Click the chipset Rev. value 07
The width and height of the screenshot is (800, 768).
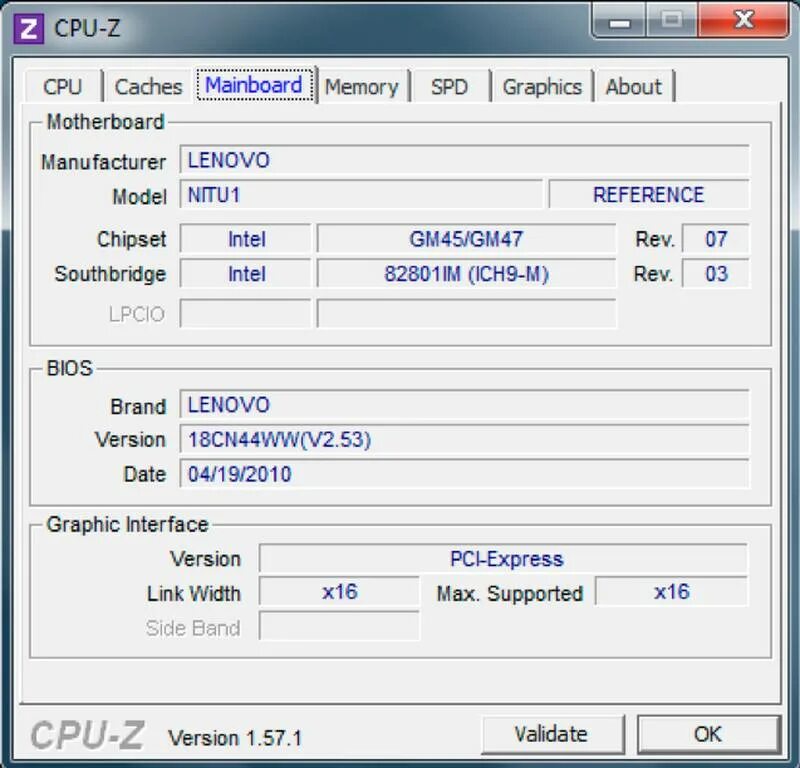716,239
